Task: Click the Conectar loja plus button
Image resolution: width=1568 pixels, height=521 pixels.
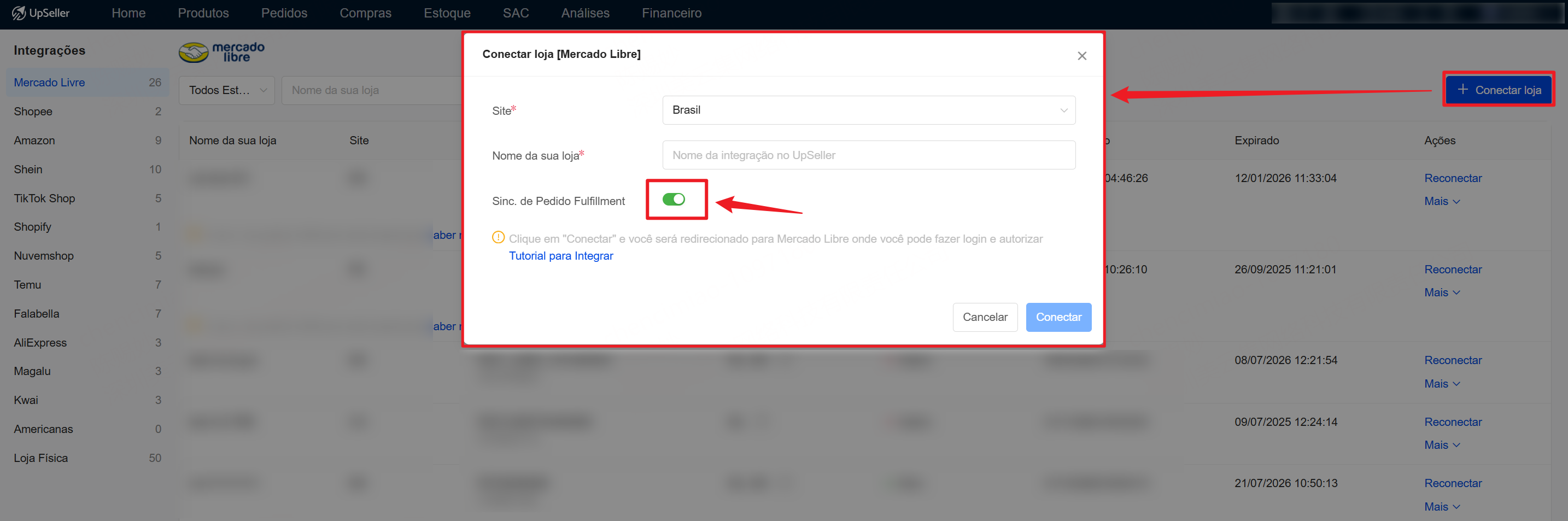Action: (x=1498, y=90)
